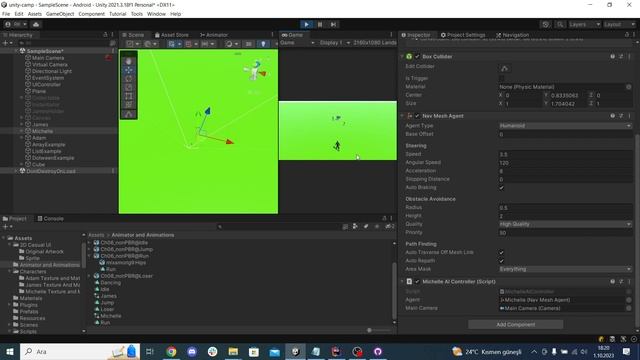Open Michelle AI Controller help icon

[x=613, y=282]
